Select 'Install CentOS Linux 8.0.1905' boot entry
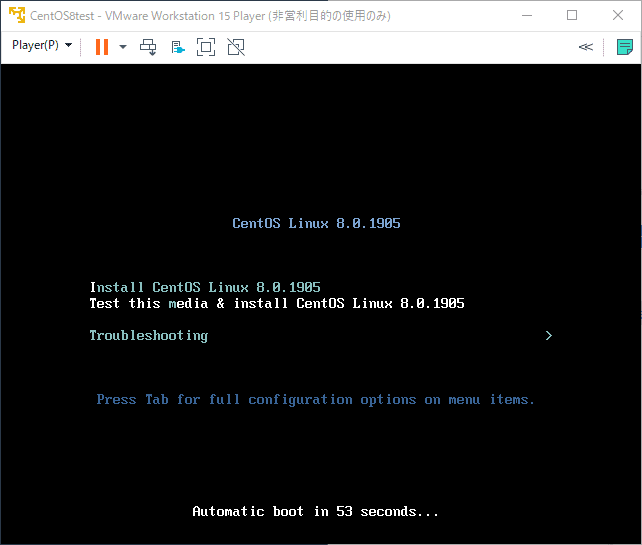The height and width of the screenshot is (545, 642). coord(205,287)
